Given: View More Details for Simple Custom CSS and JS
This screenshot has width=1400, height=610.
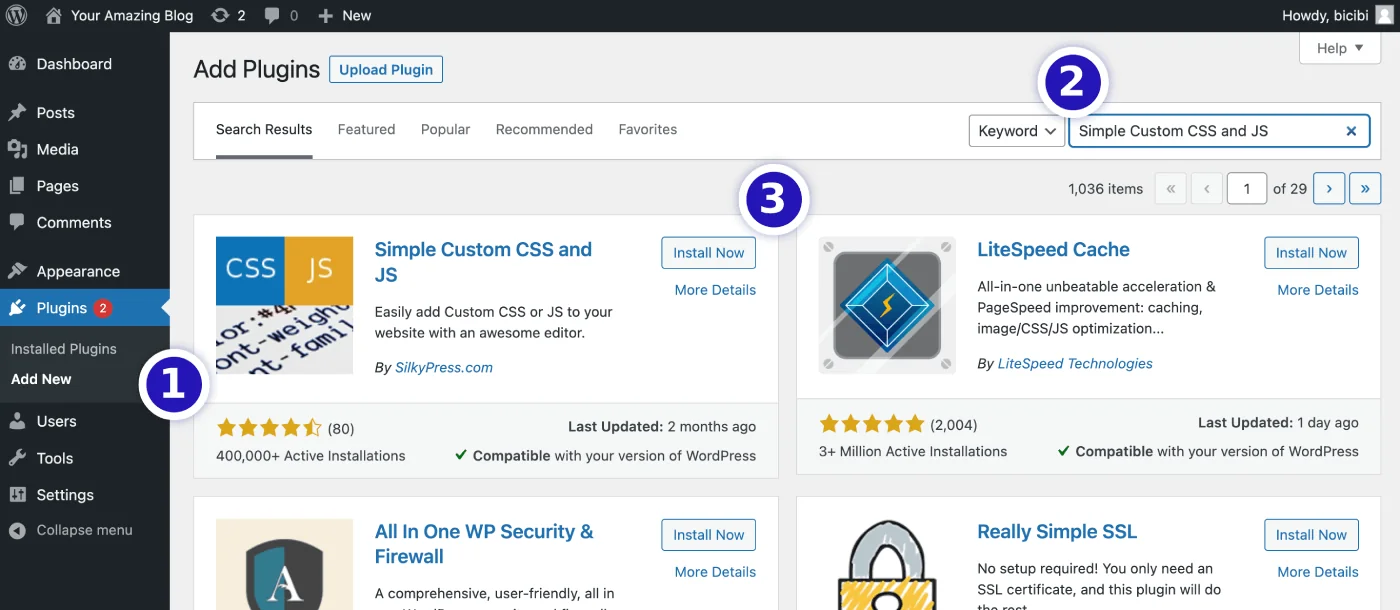Looking at the screenshot, I should pos(715,290).
